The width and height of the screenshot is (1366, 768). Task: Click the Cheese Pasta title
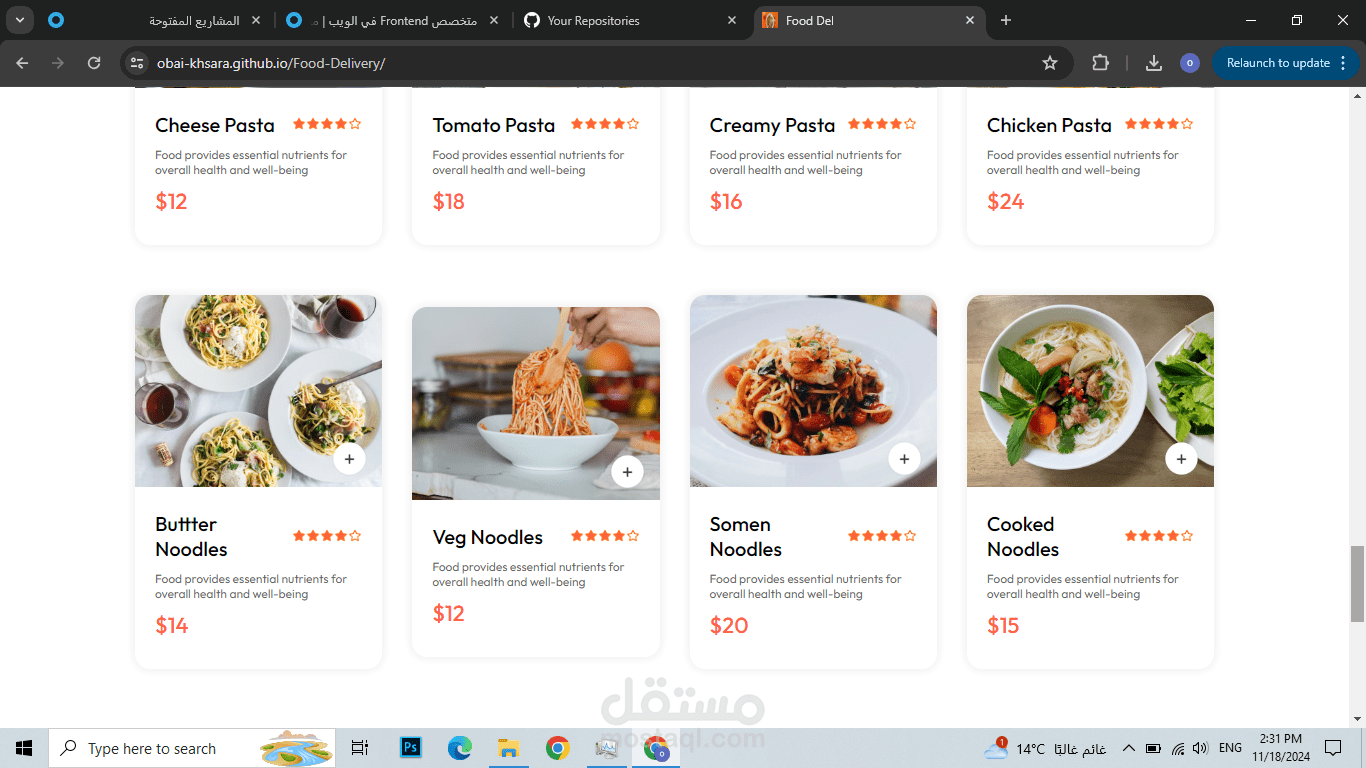215,125
